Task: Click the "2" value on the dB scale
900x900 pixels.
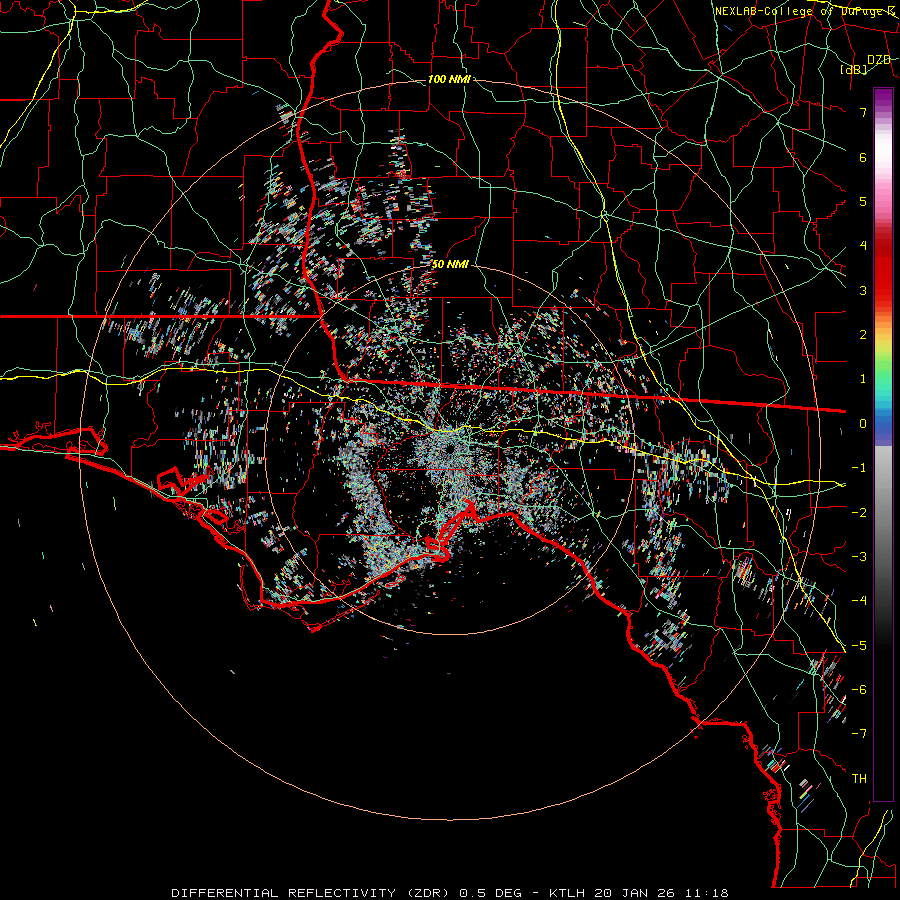Action: point(863,335)
